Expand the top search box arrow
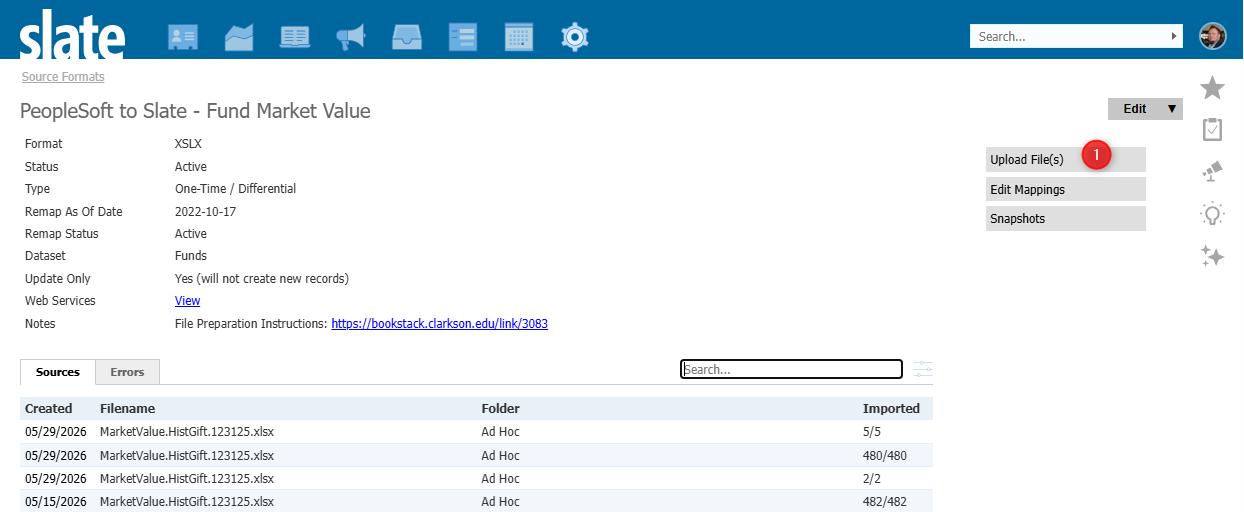This screenshot has height=512, width=1244. [1174, 36]
